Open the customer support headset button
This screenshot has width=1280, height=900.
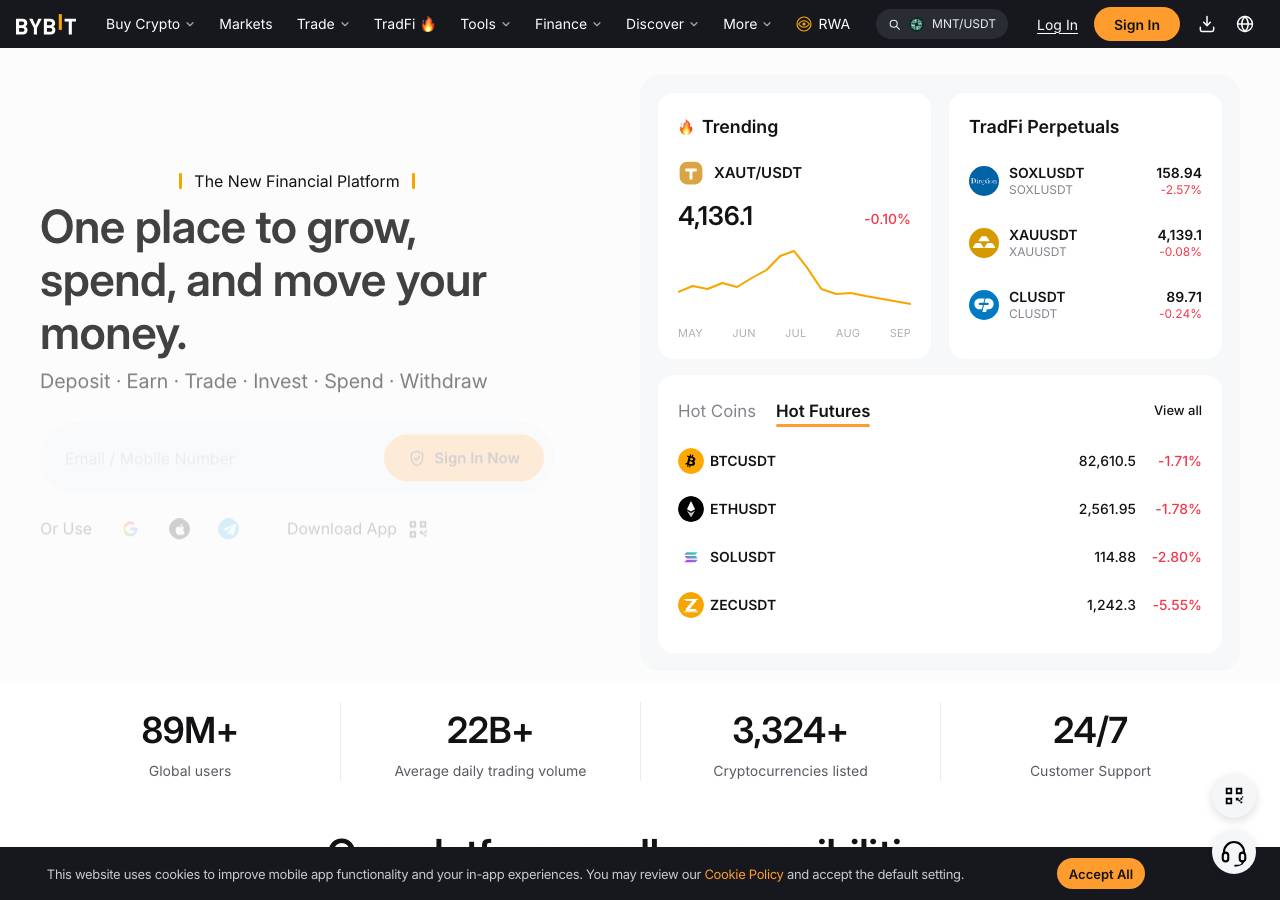pyautogui.click(x=1234, y=853)
